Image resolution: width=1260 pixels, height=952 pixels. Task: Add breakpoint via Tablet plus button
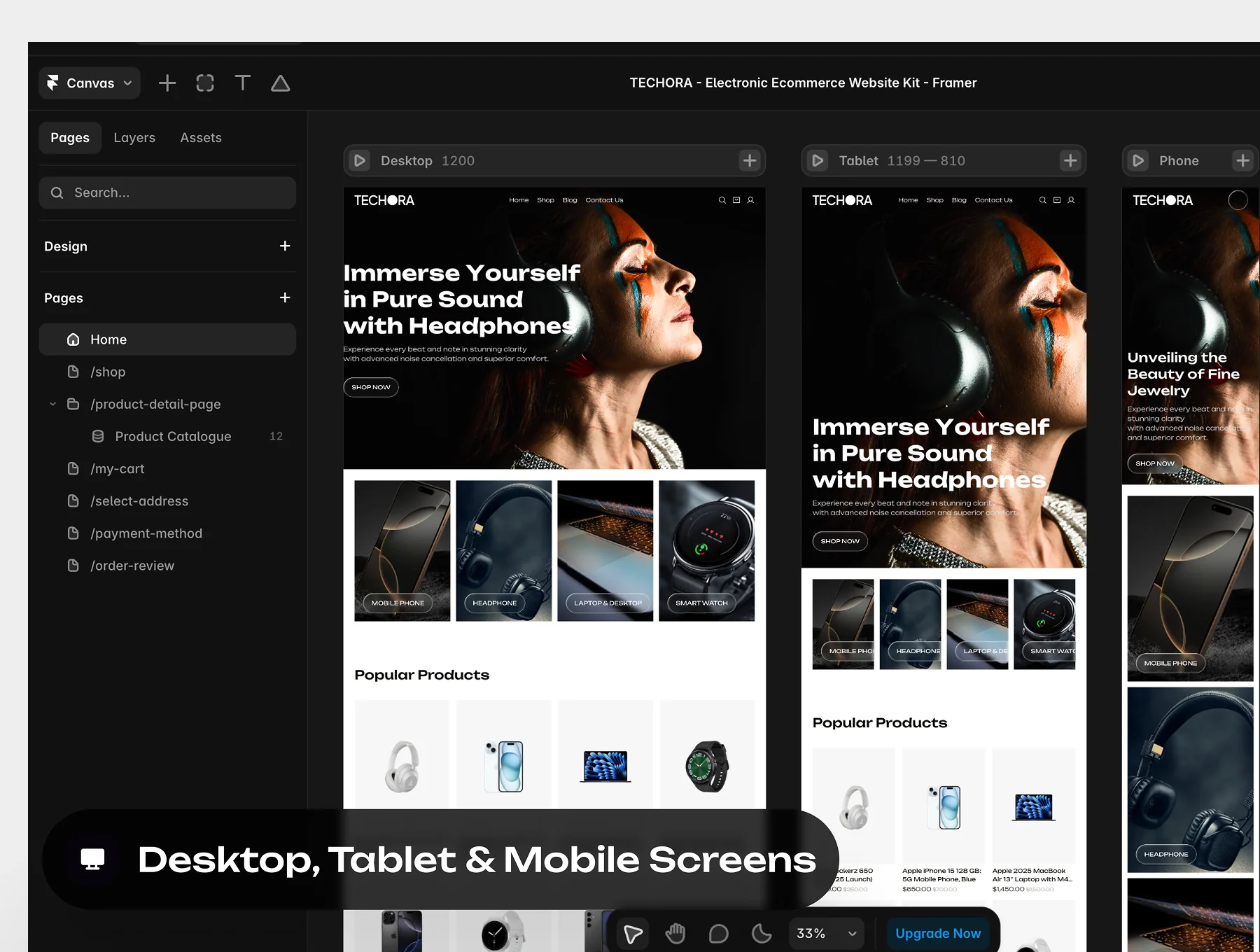[1070, 161]
